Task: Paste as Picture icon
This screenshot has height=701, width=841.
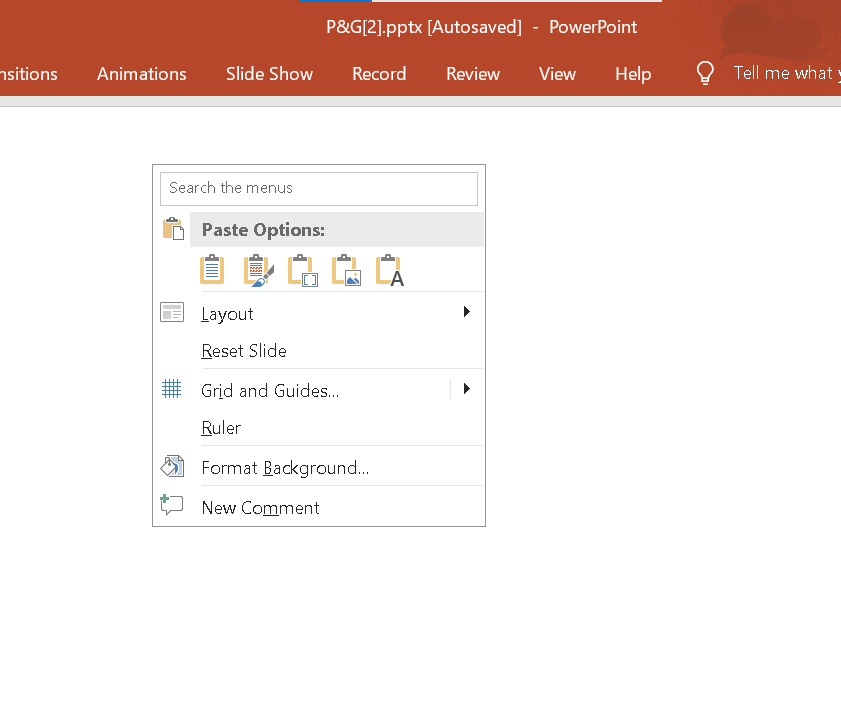Action: coord(346,270)
